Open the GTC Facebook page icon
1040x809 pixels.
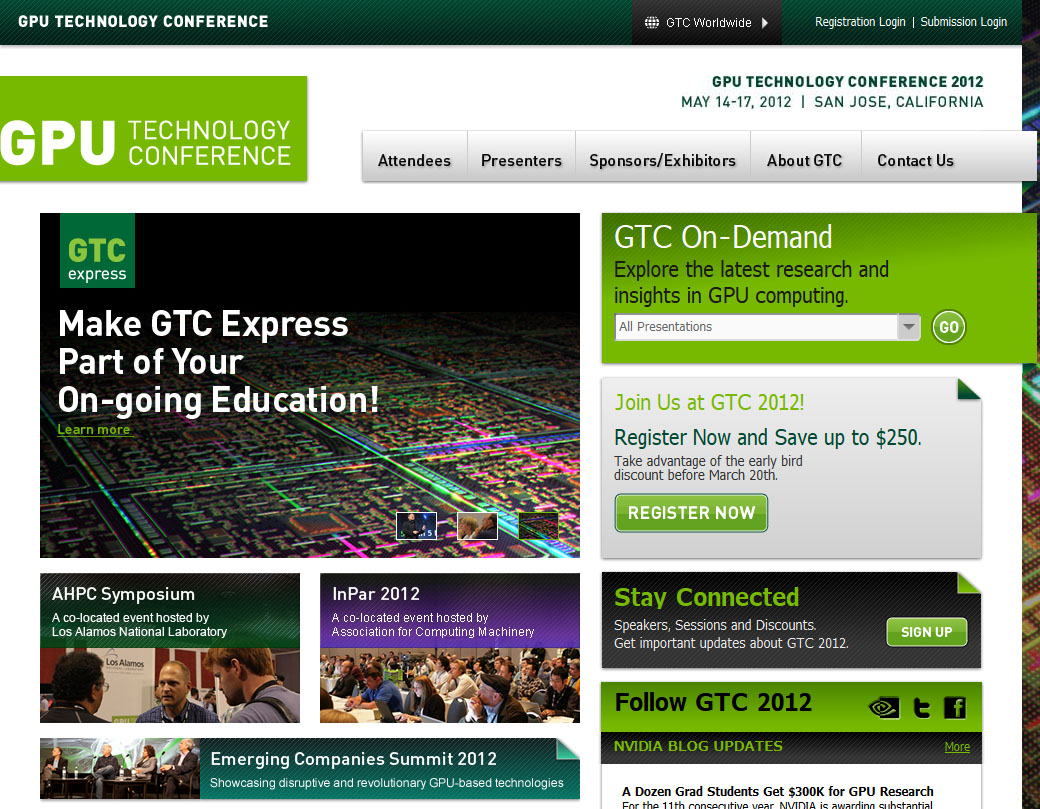click(955, 708)
